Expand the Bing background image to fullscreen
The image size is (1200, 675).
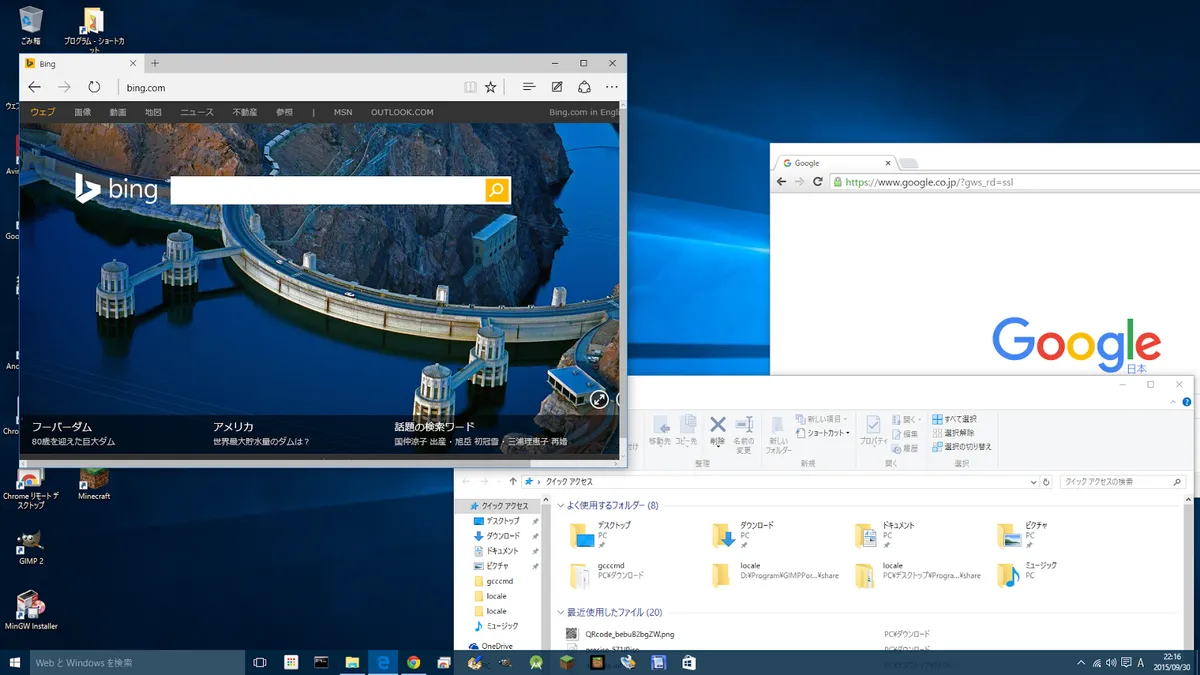click(599, 400)
